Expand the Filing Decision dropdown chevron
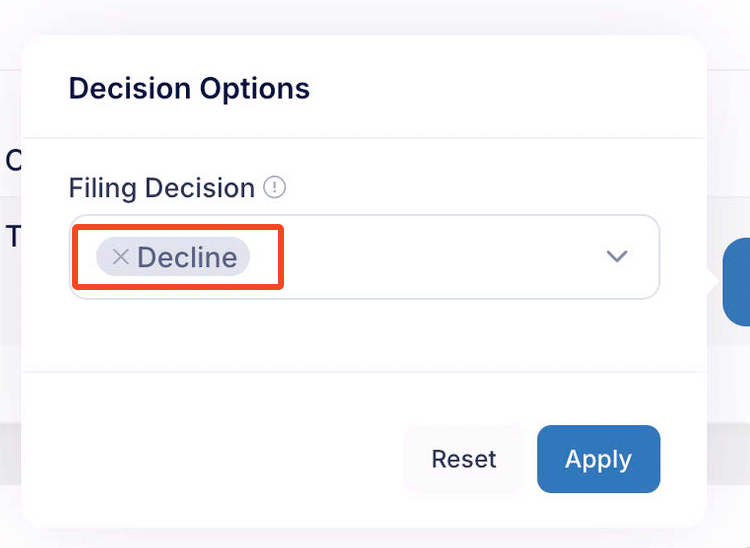 tap(617, 256)
